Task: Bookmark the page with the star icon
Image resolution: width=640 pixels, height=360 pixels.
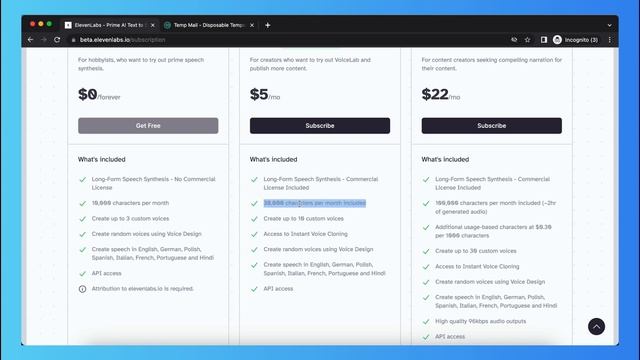Action: [527, 40]
